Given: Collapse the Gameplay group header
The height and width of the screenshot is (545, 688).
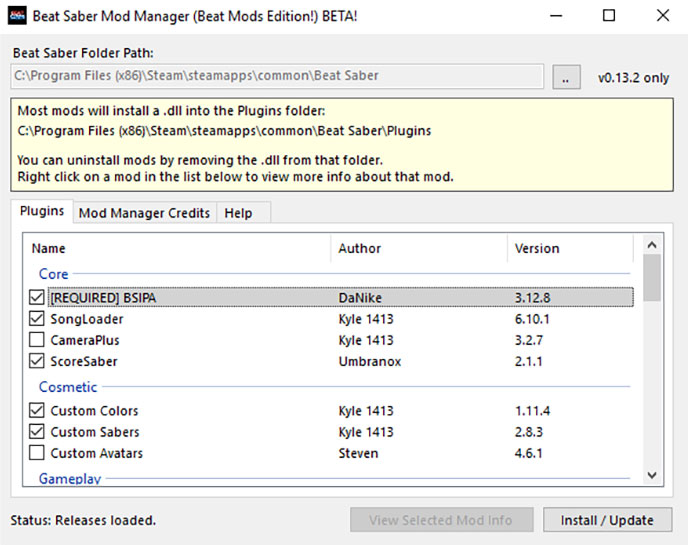Looking at the screenshot, I should click(x=70, y=478).
